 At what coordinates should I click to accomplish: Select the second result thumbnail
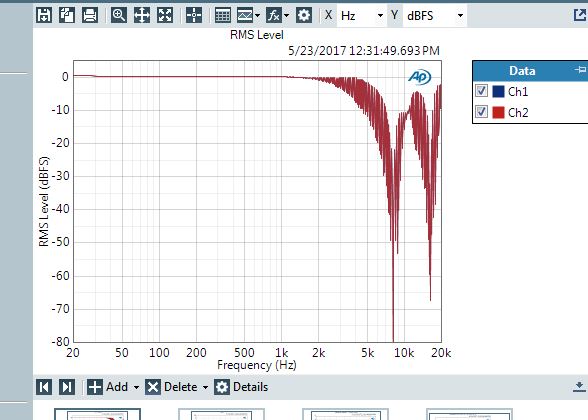(222, 414)
